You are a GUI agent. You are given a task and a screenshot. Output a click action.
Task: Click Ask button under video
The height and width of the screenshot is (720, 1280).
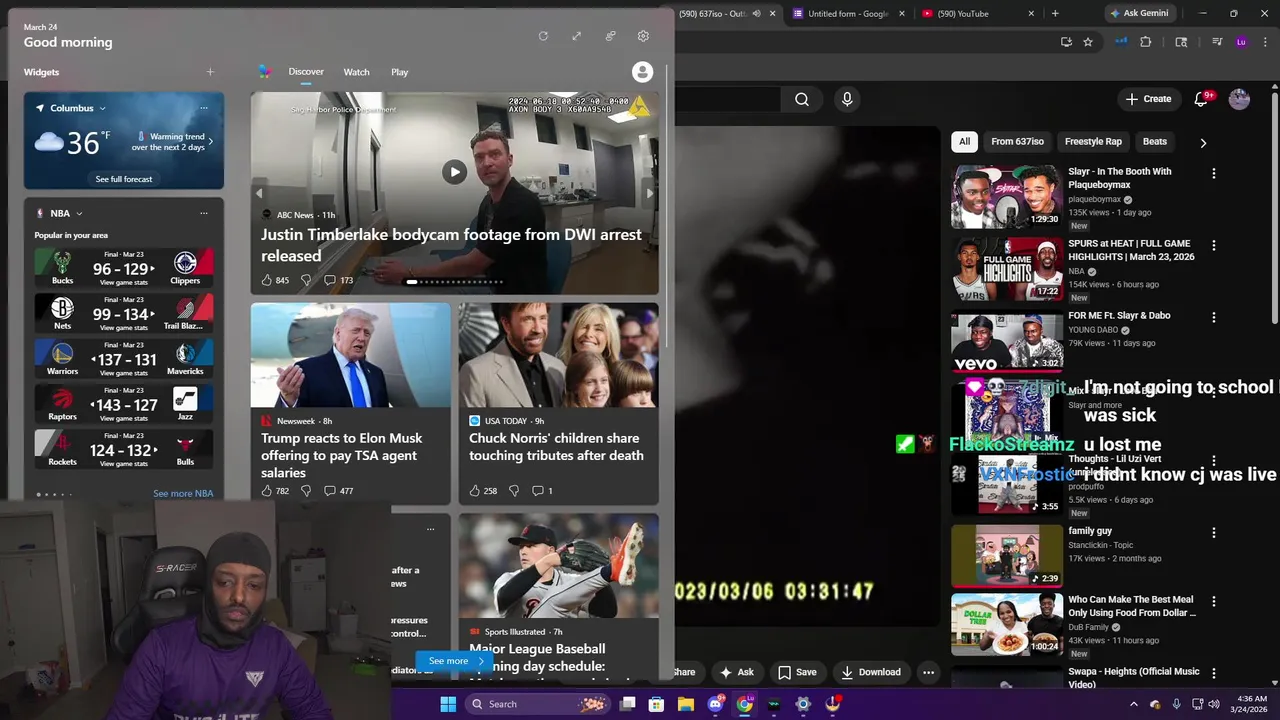(x=737, y=672)
